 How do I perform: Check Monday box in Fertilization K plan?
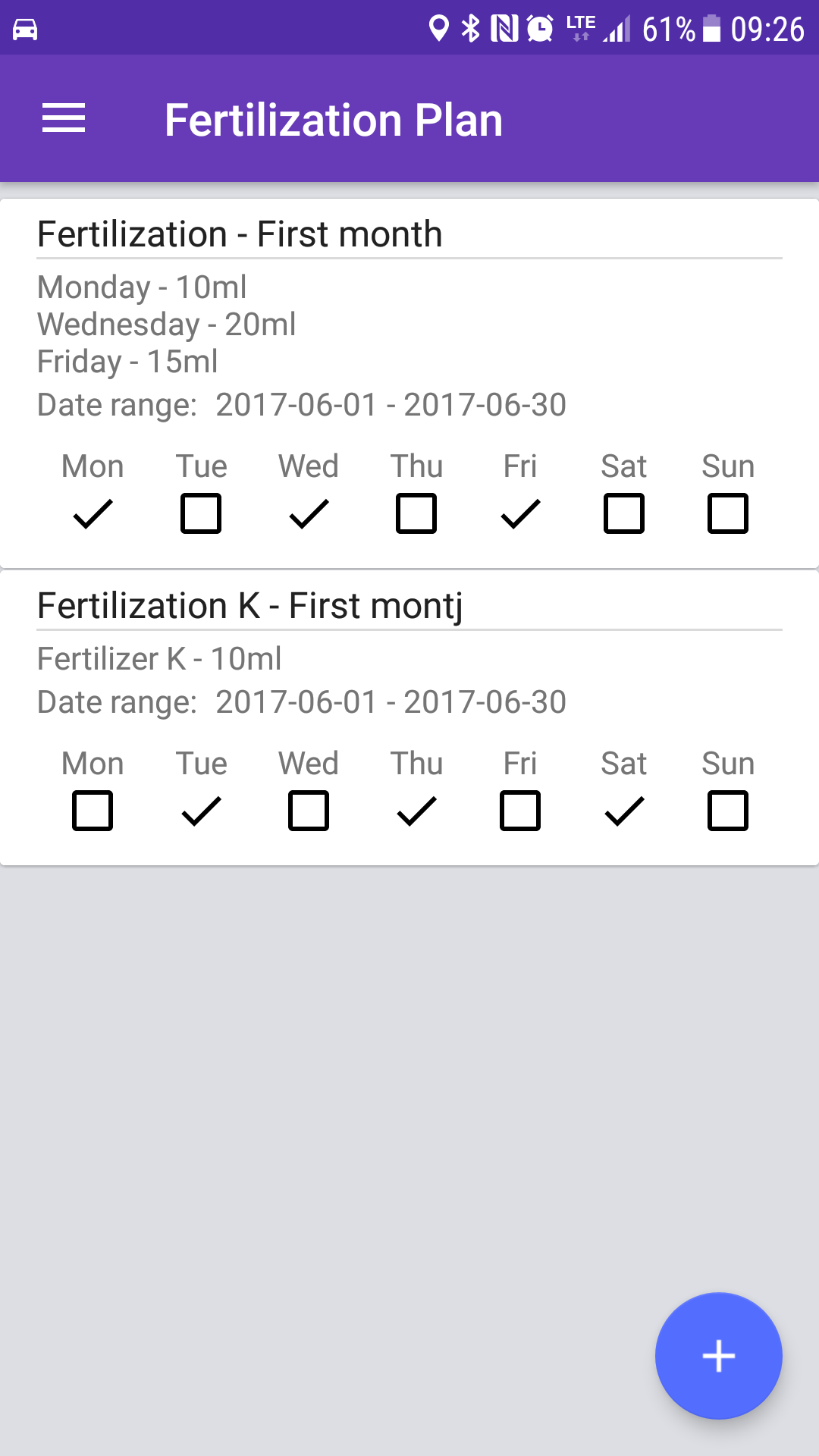(93, 811)
